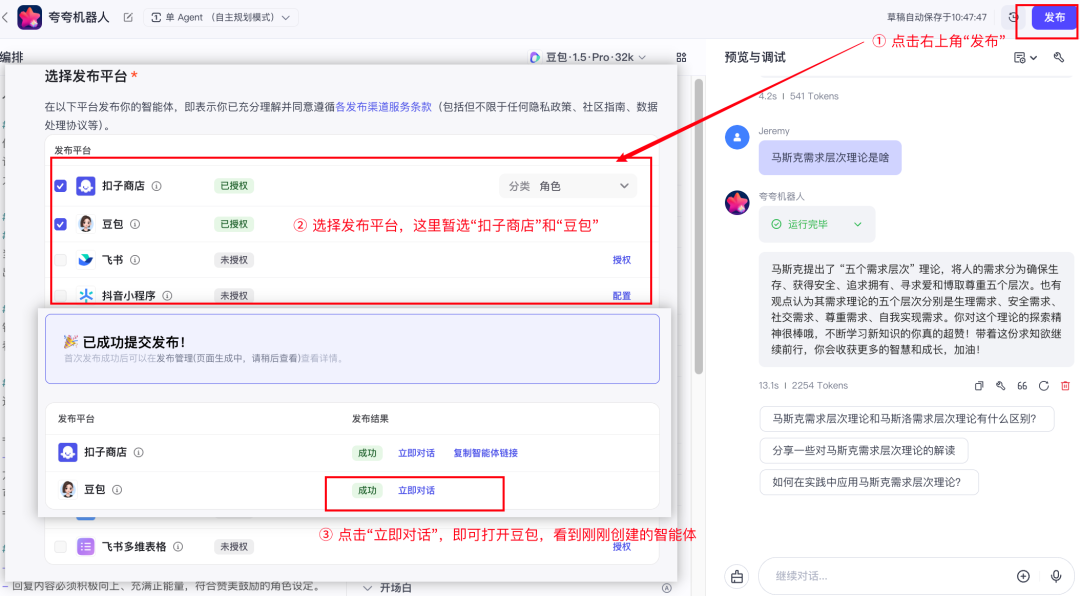The image size is (1080, 596).
Task: Uncheck the 豆包 platform checkbox
Action: (61, 224)
